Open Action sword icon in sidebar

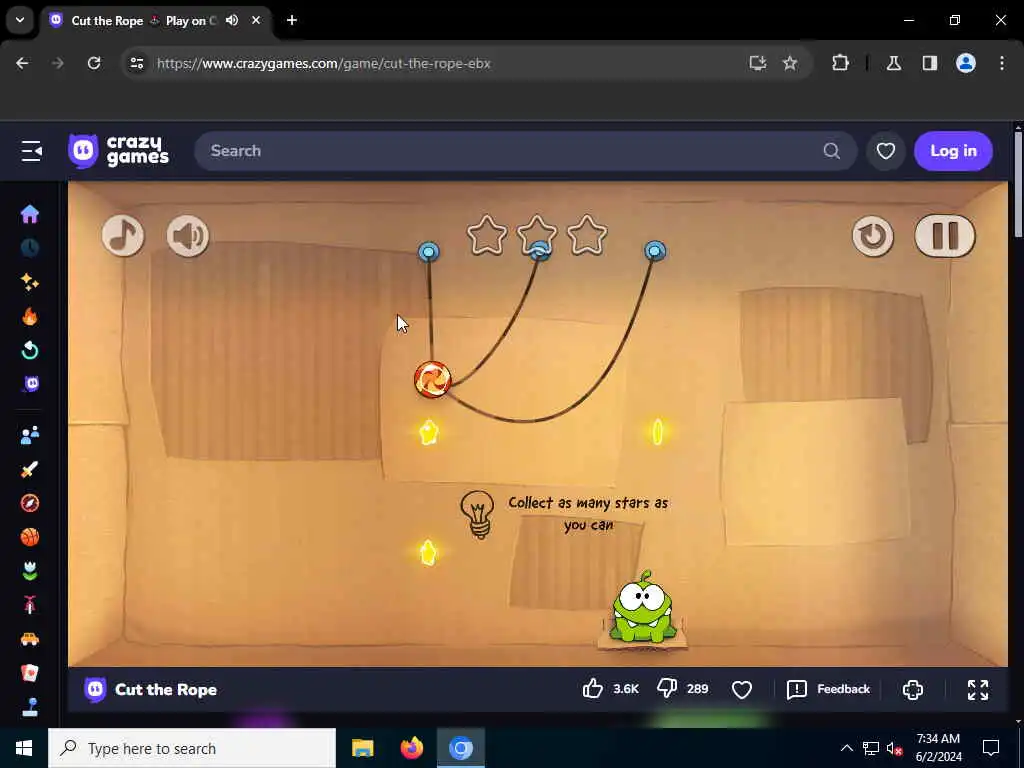(x=30, y=469)
